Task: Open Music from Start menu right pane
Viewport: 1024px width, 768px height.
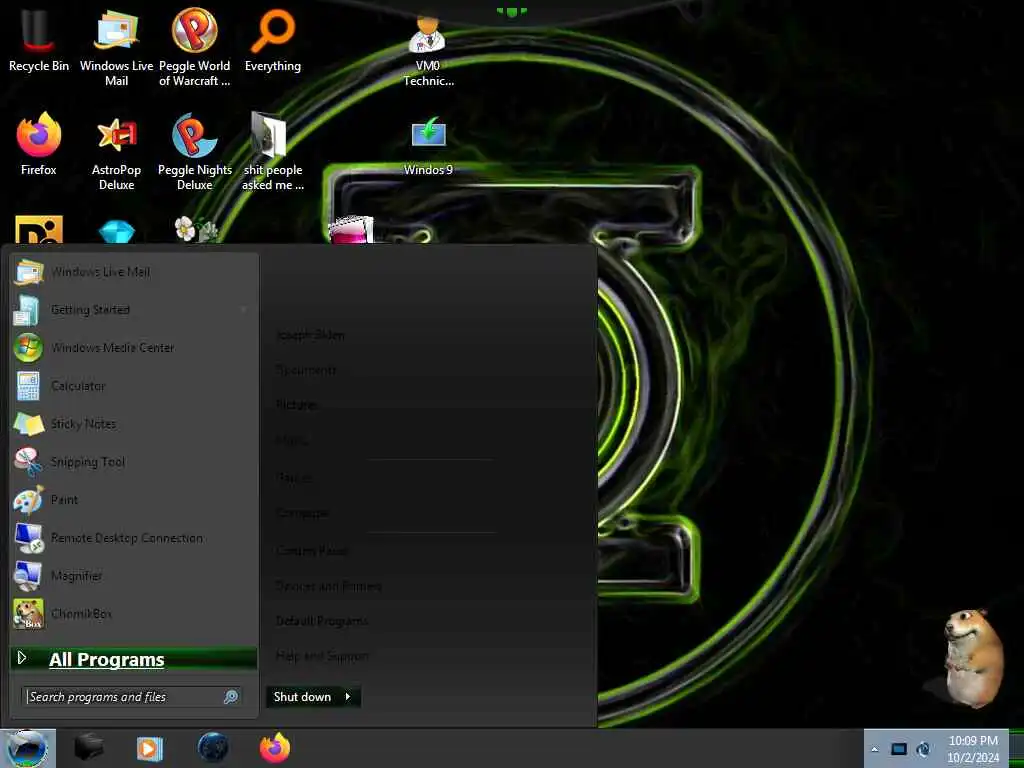Action: click(x=292, y=441)
